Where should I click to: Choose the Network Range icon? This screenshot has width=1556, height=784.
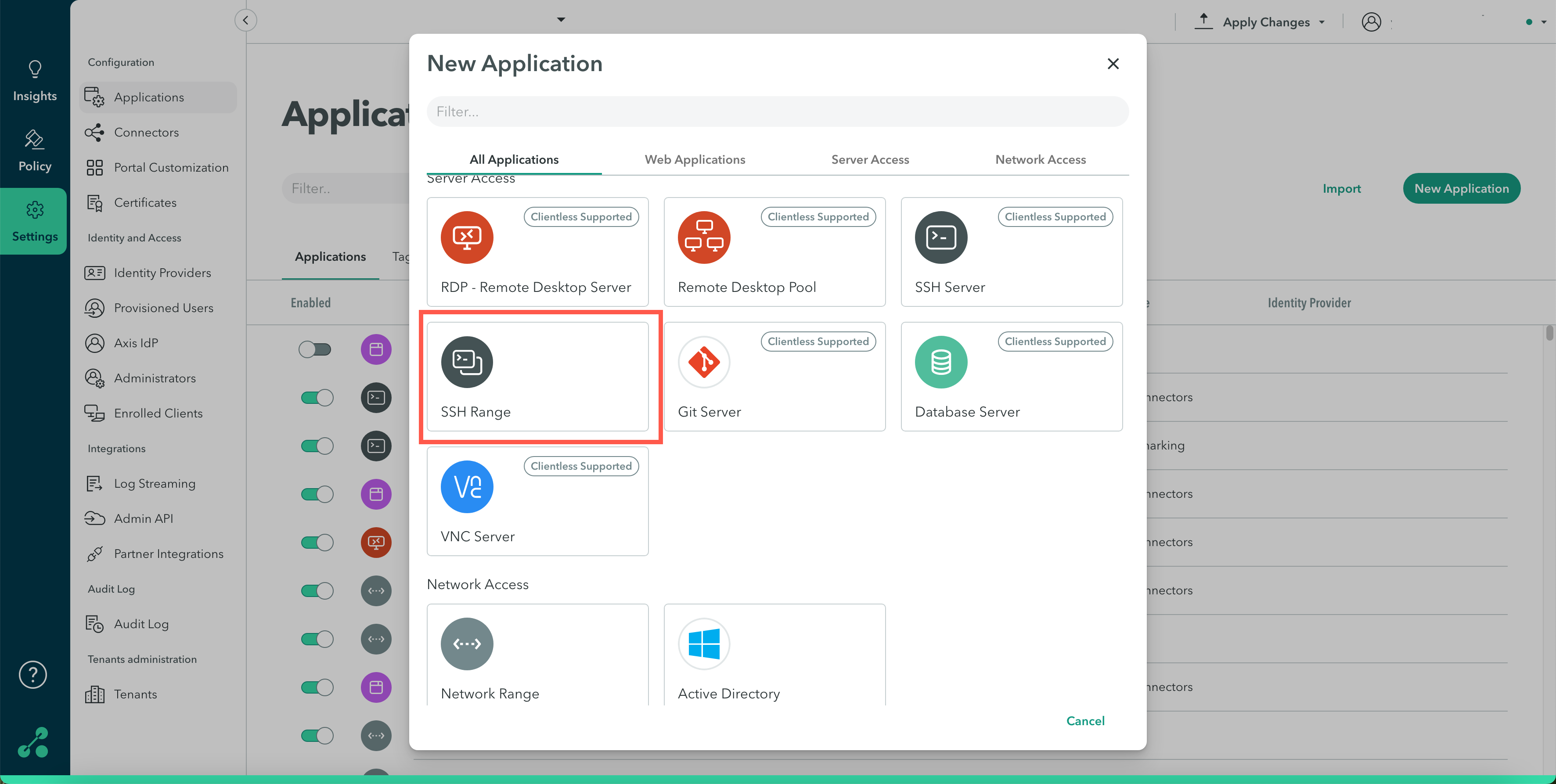(x=467, y=644)
